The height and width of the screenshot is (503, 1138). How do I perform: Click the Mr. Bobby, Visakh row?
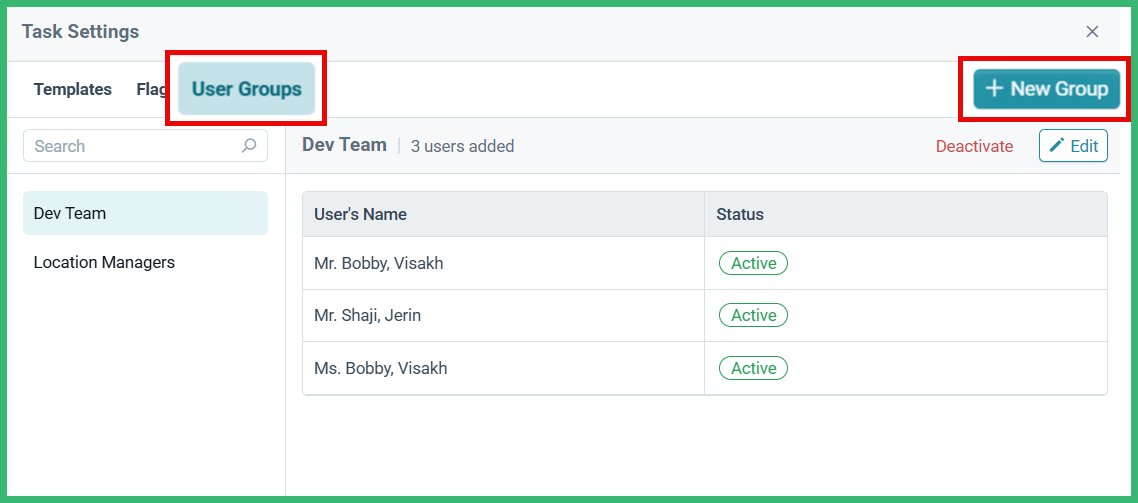(705, 263)
